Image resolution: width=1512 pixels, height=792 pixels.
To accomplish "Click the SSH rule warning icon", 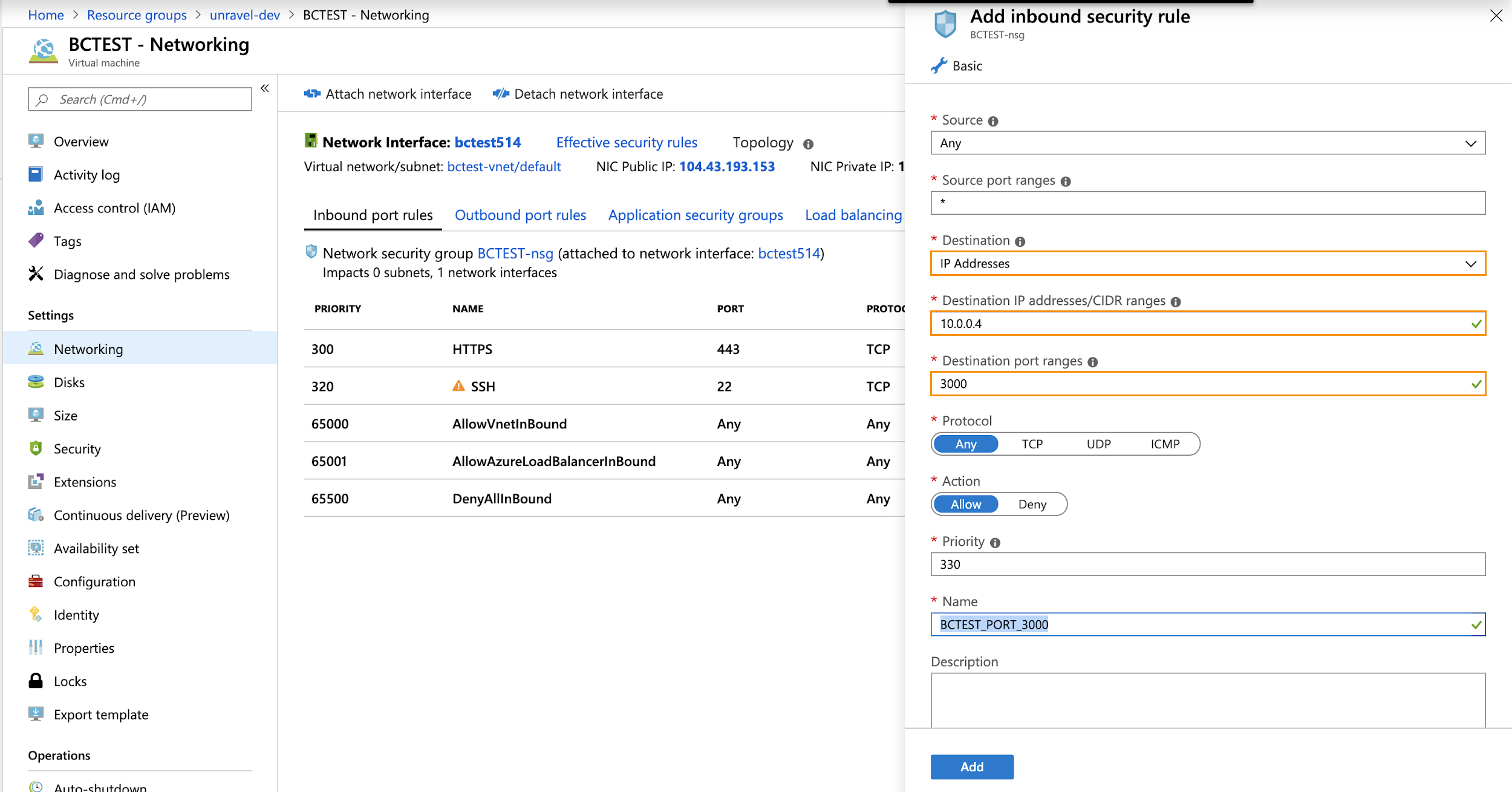I will (x=458, y=386).
